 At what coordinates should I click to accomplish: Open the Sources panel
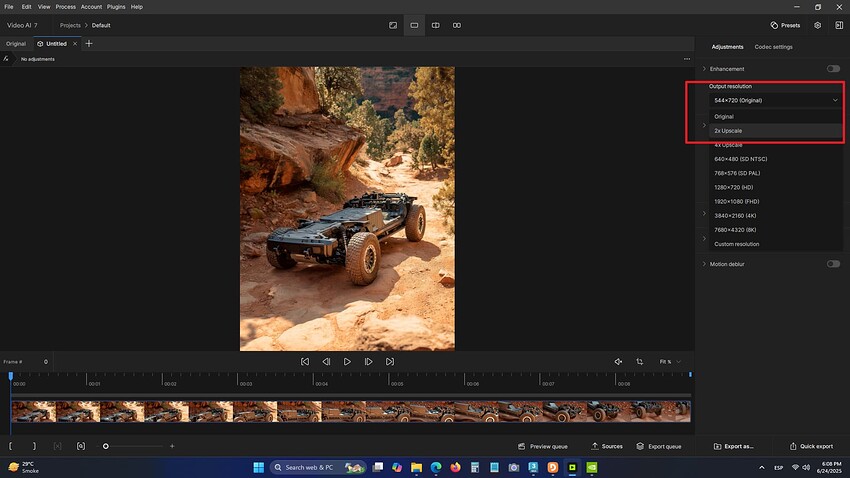607,446
